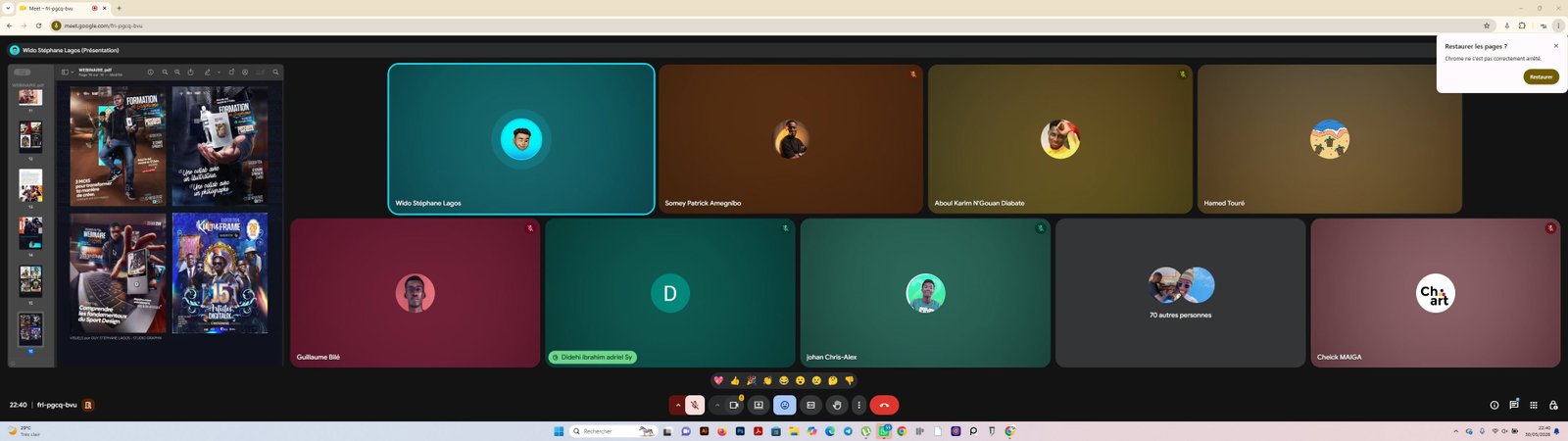Open the Windows Start menu

(559, 431)
